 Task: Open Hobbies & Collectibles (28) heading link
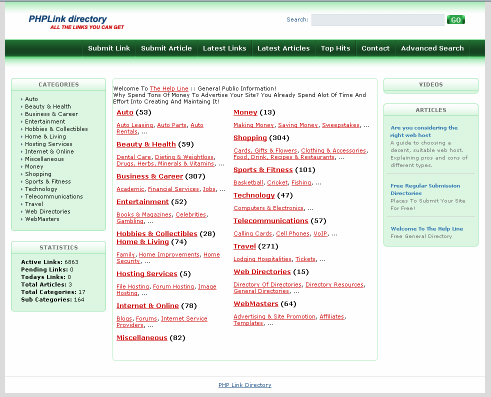coord(157,234)
